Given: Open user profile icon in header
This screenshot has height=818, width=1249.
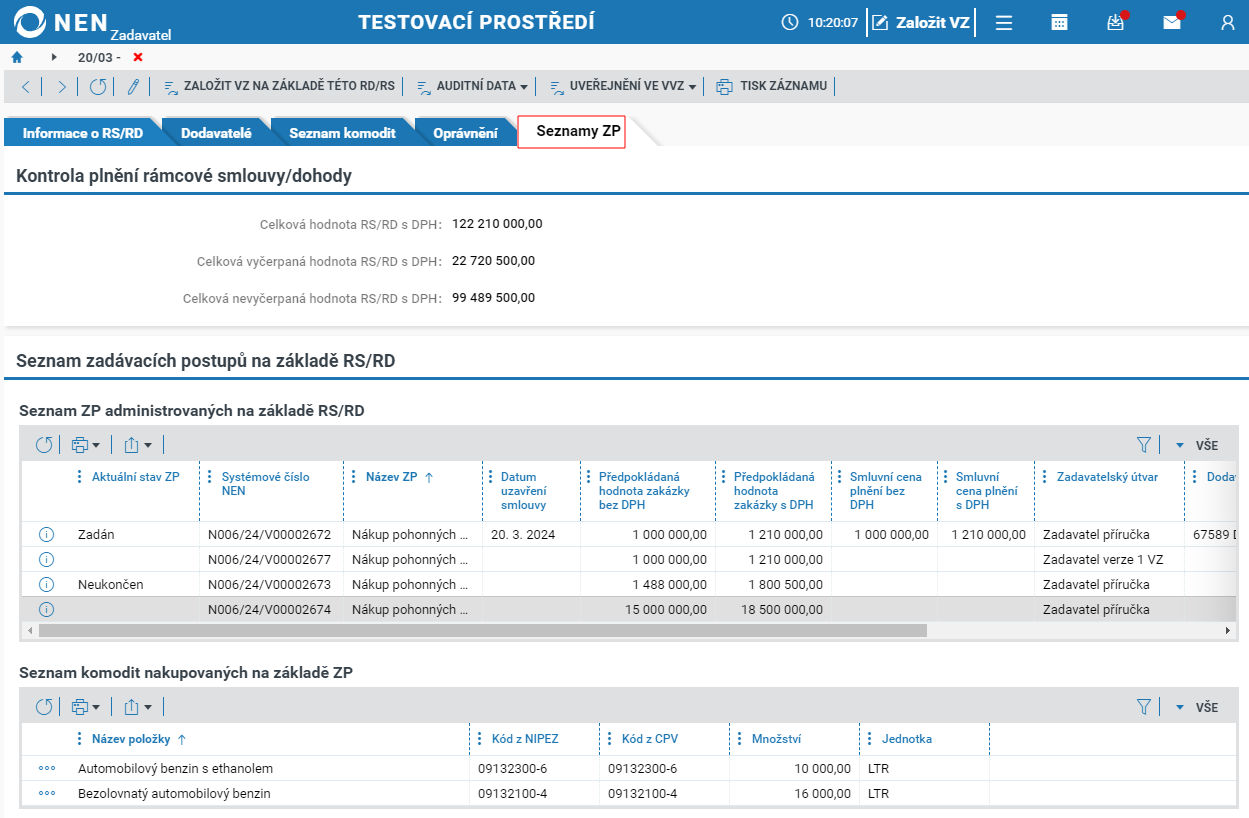Looking at the screenshot, I should [1228, 22].
